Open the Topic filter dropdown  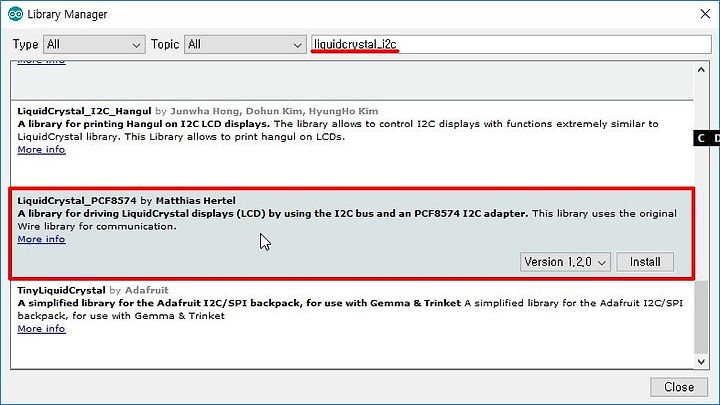tap(245, 45)
